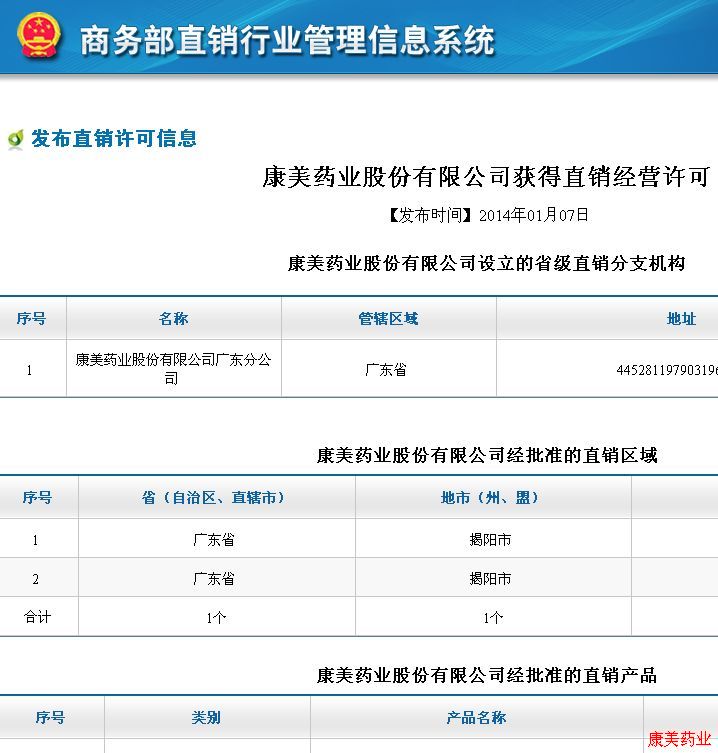Click the section heading 发布直销许可信息
The image size is (718, 753).
pos(114,138)
